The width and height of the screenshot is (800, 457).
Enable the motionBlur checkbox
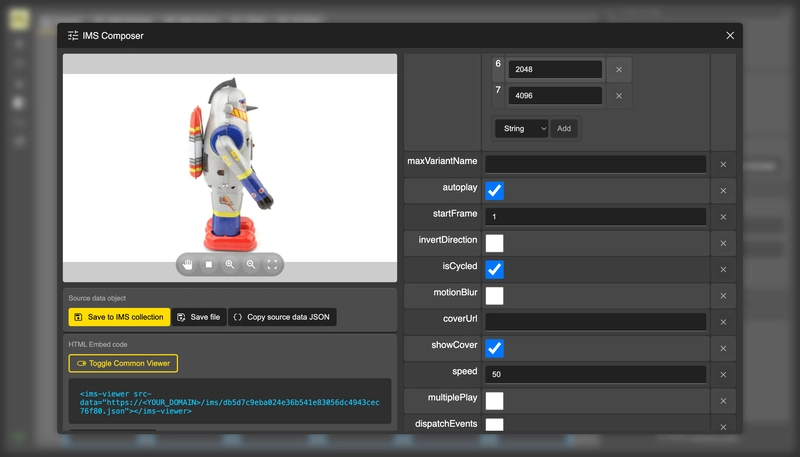pyautogui.click(x=494, y=296)
